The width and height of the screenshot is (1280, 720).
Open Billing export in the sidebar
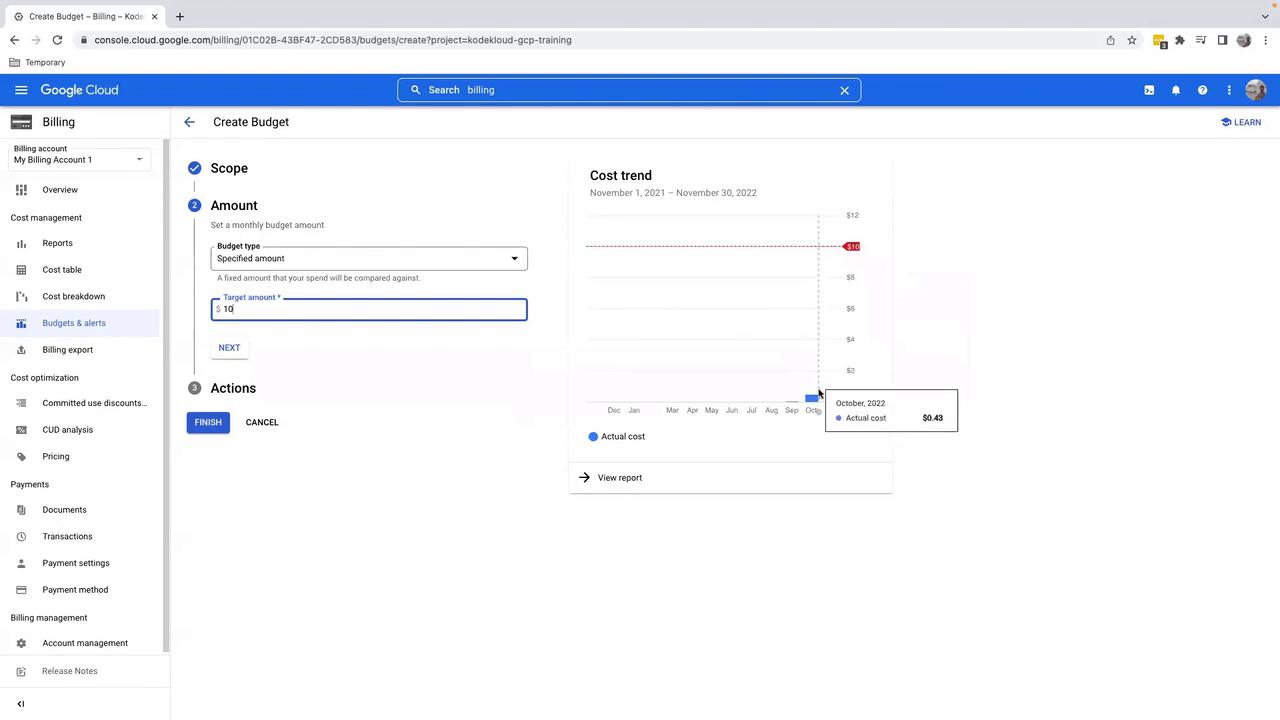[67, 350]
